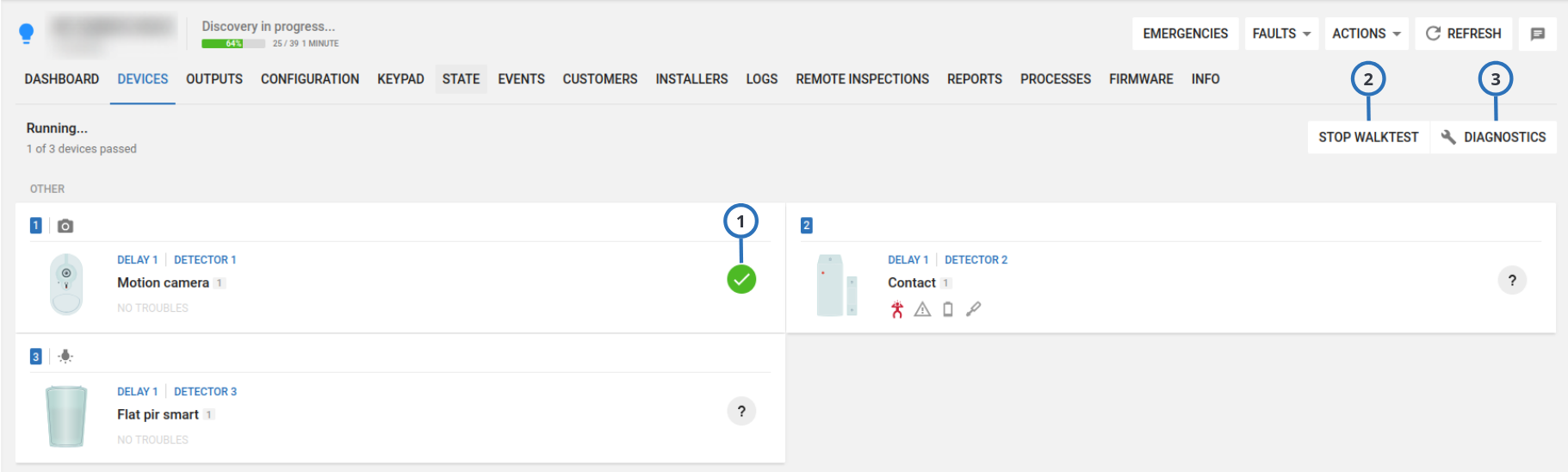This screenshot has width=1568, height=472.
Task: Click the lightbulb logo icon
Action: (26, 34)
